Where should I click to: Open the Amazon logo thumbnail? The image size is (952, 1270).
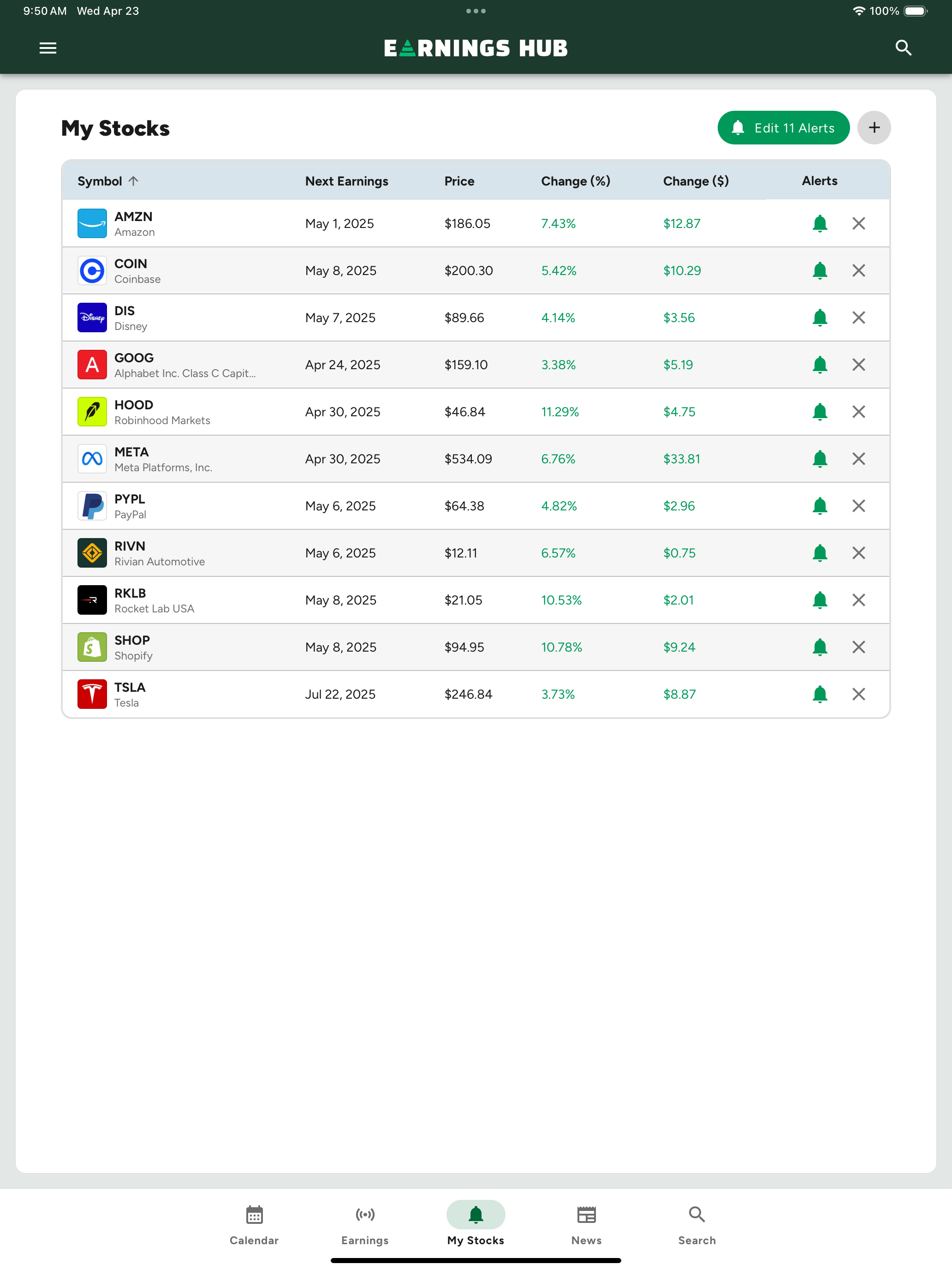92,223
